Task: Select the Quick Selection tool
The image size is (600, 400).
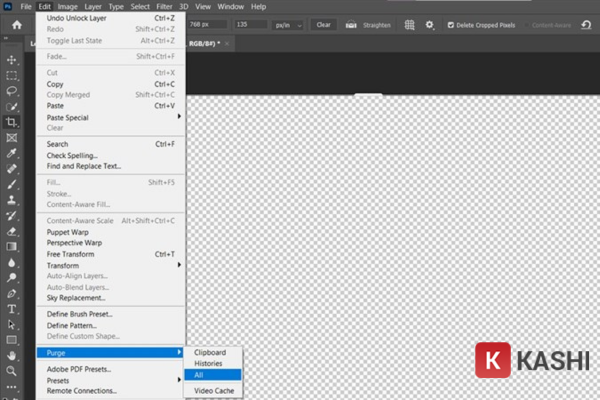Action: (x=11, y=107)
